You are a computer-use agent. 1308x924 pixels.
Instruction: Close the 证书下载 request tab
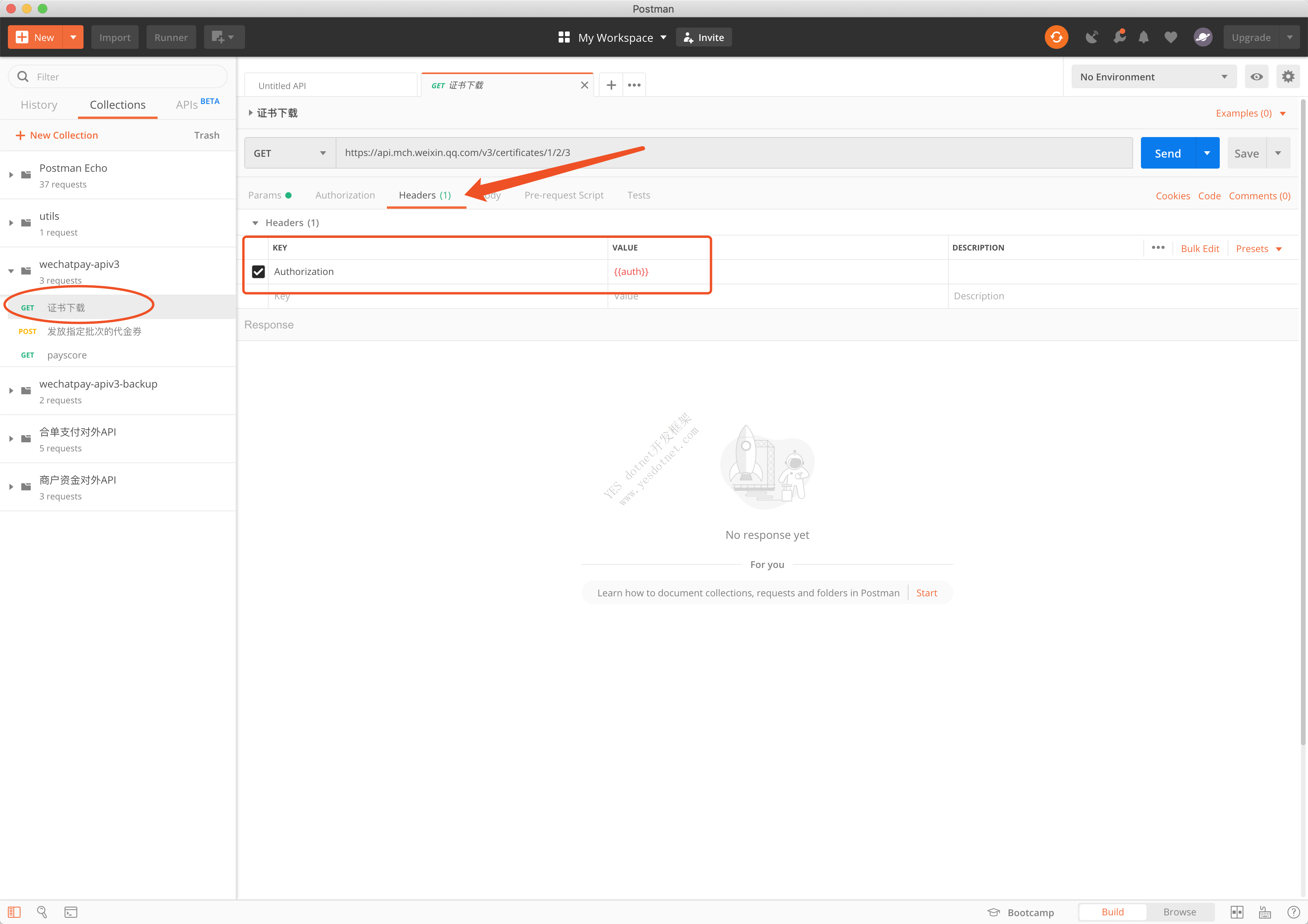[x=584, y=85]
